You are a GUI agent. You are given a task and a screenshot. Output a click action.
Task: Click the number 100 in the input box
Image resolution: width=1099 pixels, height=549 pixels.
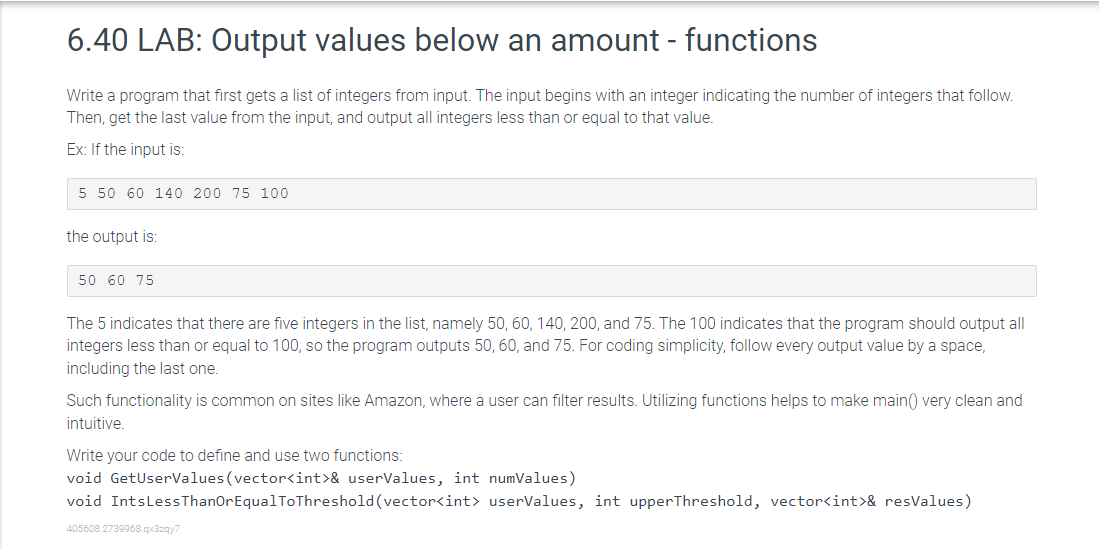tap(275, 194)
